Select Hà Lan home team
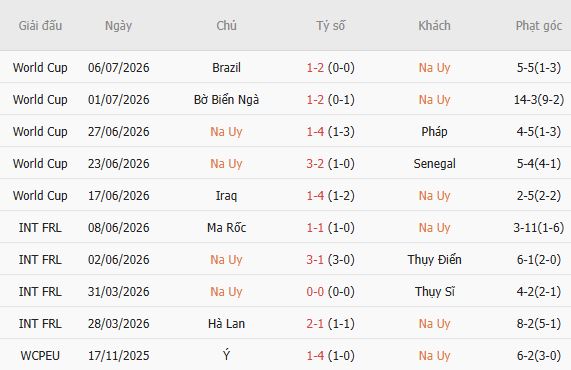571x370 pixels. point(226,324)
